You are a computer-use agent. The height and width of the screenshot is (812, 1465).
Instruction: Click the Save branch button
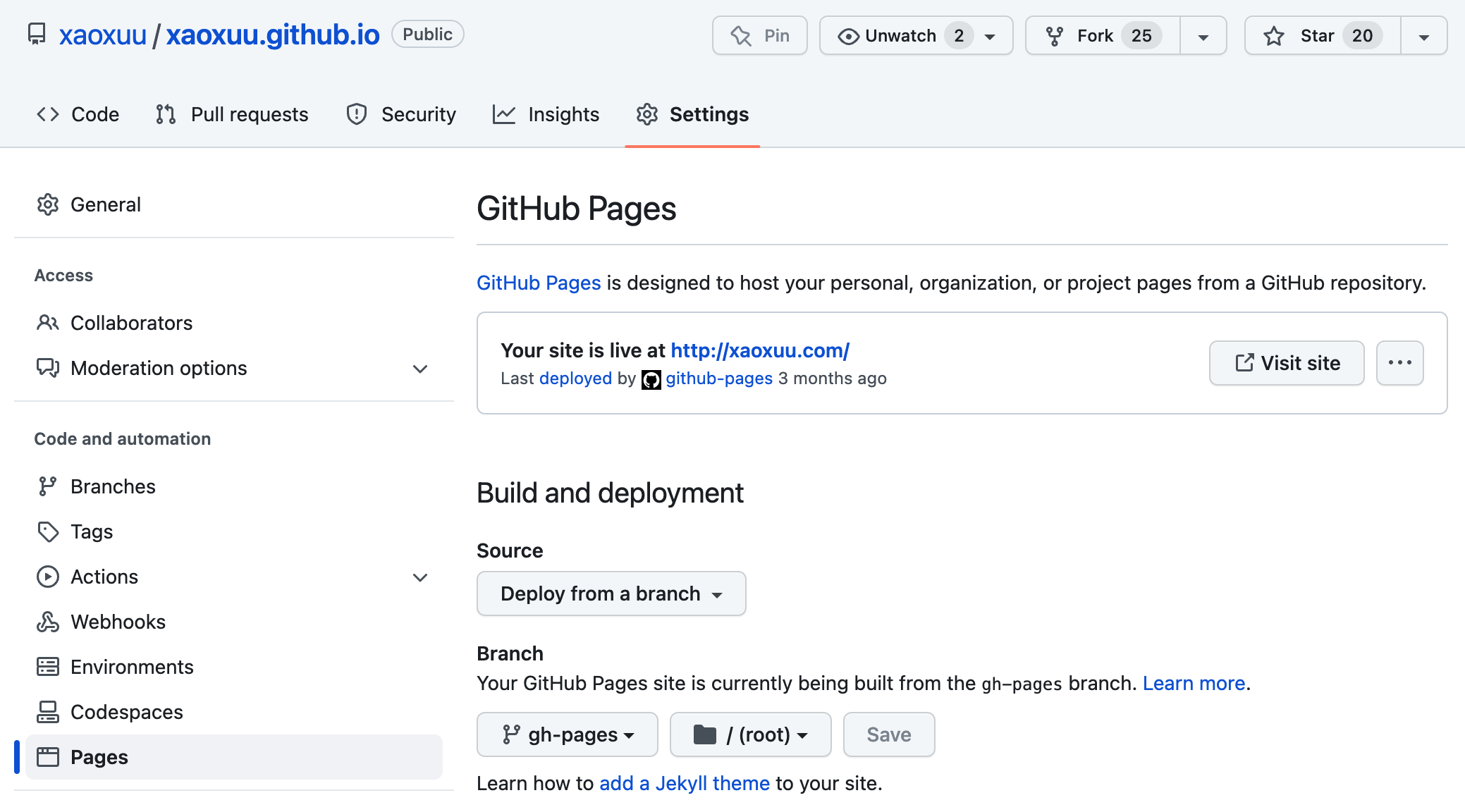click(889, 734)
